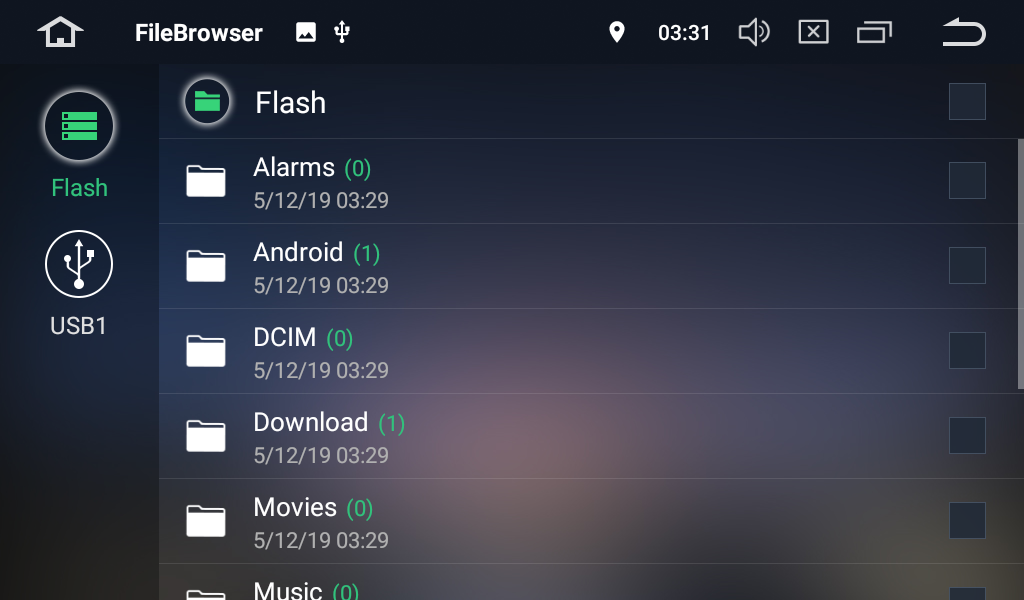The width and height of the screenshot is (1024, 600).
Task: Tap the location pin status icon
Action: (x=616, y=32)
